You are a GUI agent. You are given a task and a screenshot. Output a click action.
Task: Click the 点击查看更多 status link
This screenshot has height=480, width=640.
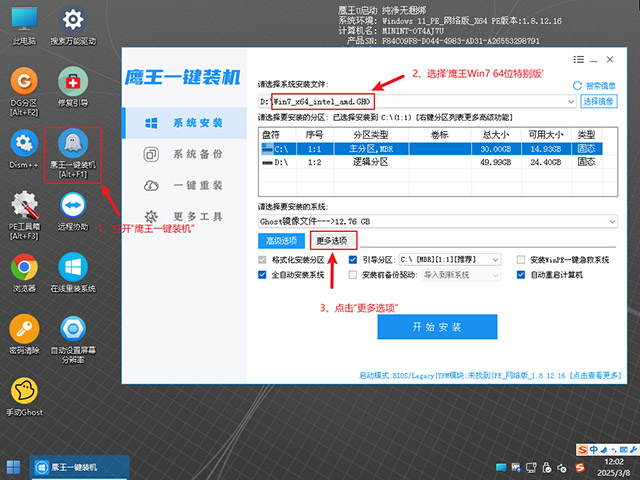(x=596, y=375)
